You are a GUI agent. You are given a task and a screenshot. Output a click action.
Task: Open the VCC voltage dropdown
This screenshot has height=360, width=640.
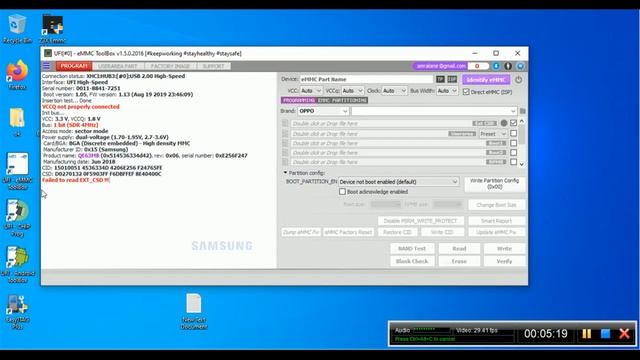click(311, 91)
